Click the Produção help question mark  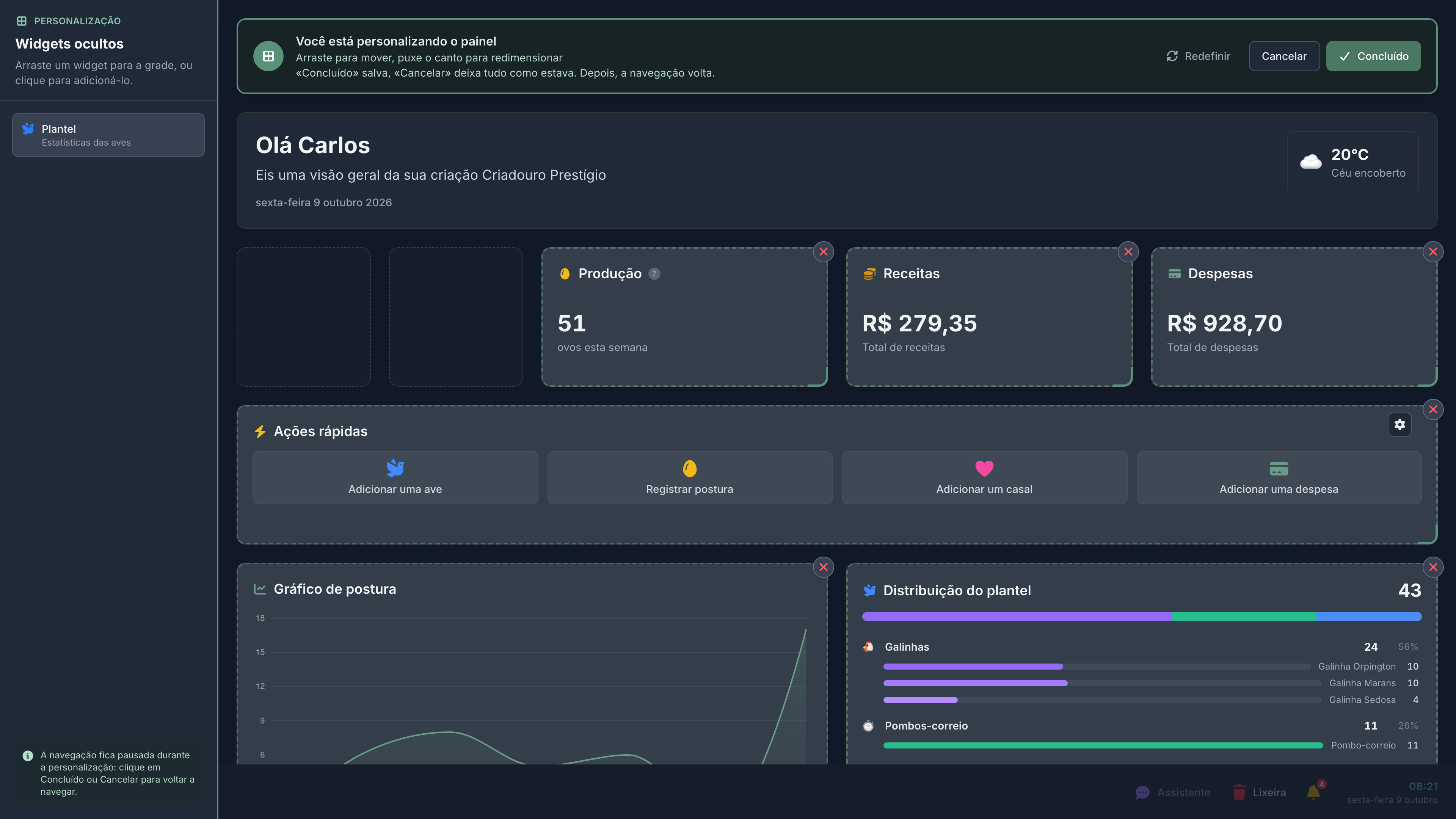click(x=654, y=273)
